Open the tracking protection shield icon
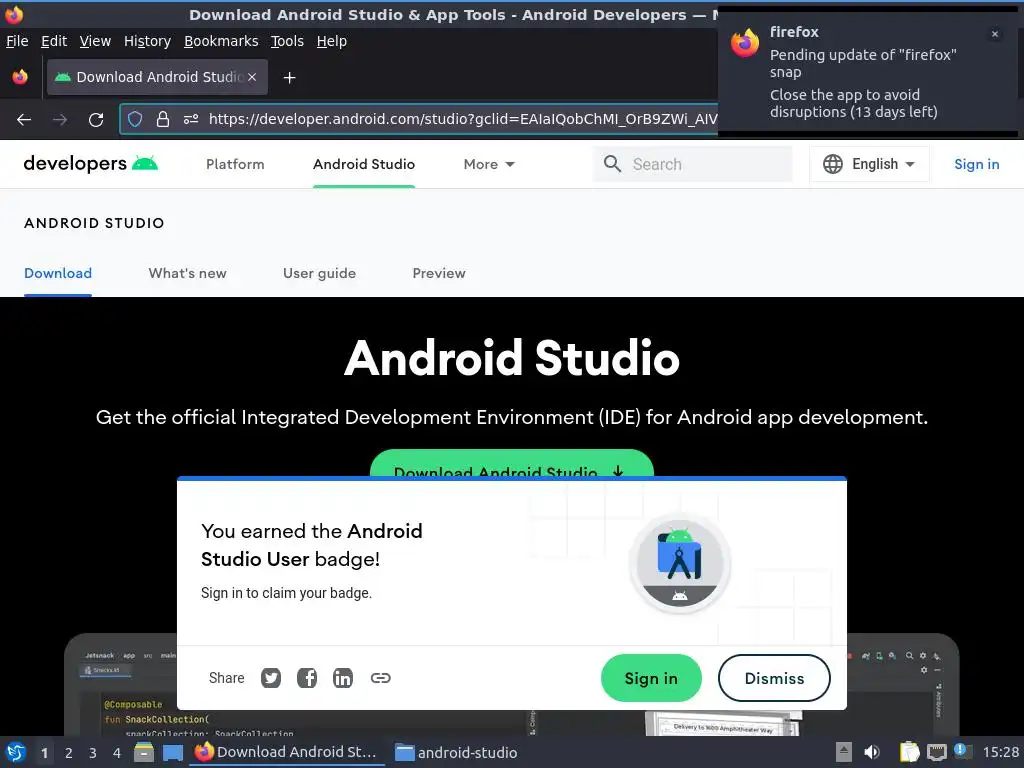The image size is (1024, 768). (x=135, y=119)
